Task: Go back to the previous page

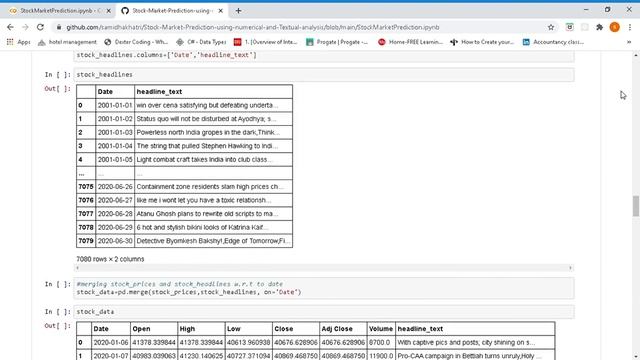Action: 10,27
